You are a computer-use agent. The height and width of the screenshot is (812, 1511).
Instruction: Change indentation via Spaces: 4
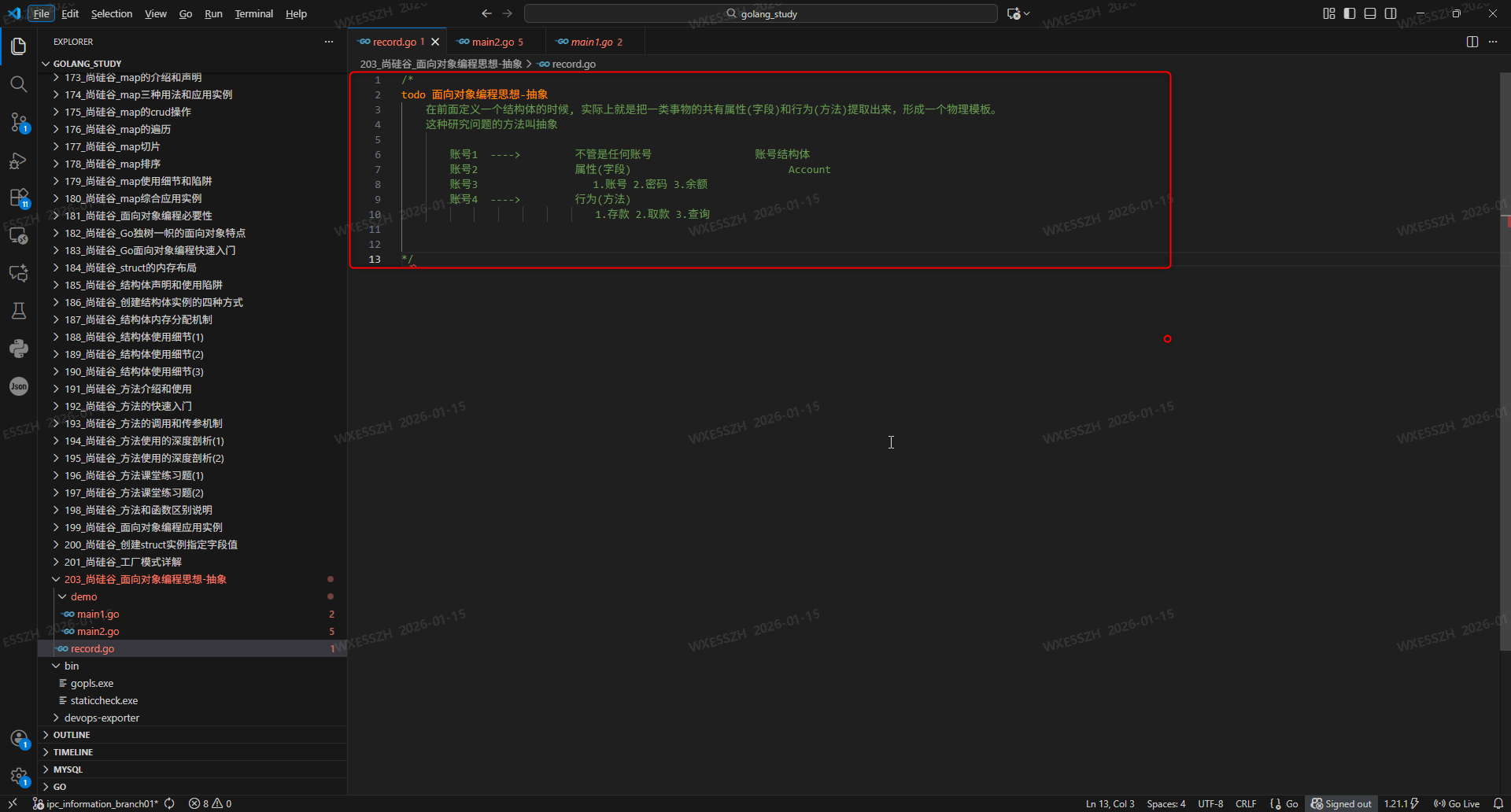pyautogui.click(x=1166, y=803)
